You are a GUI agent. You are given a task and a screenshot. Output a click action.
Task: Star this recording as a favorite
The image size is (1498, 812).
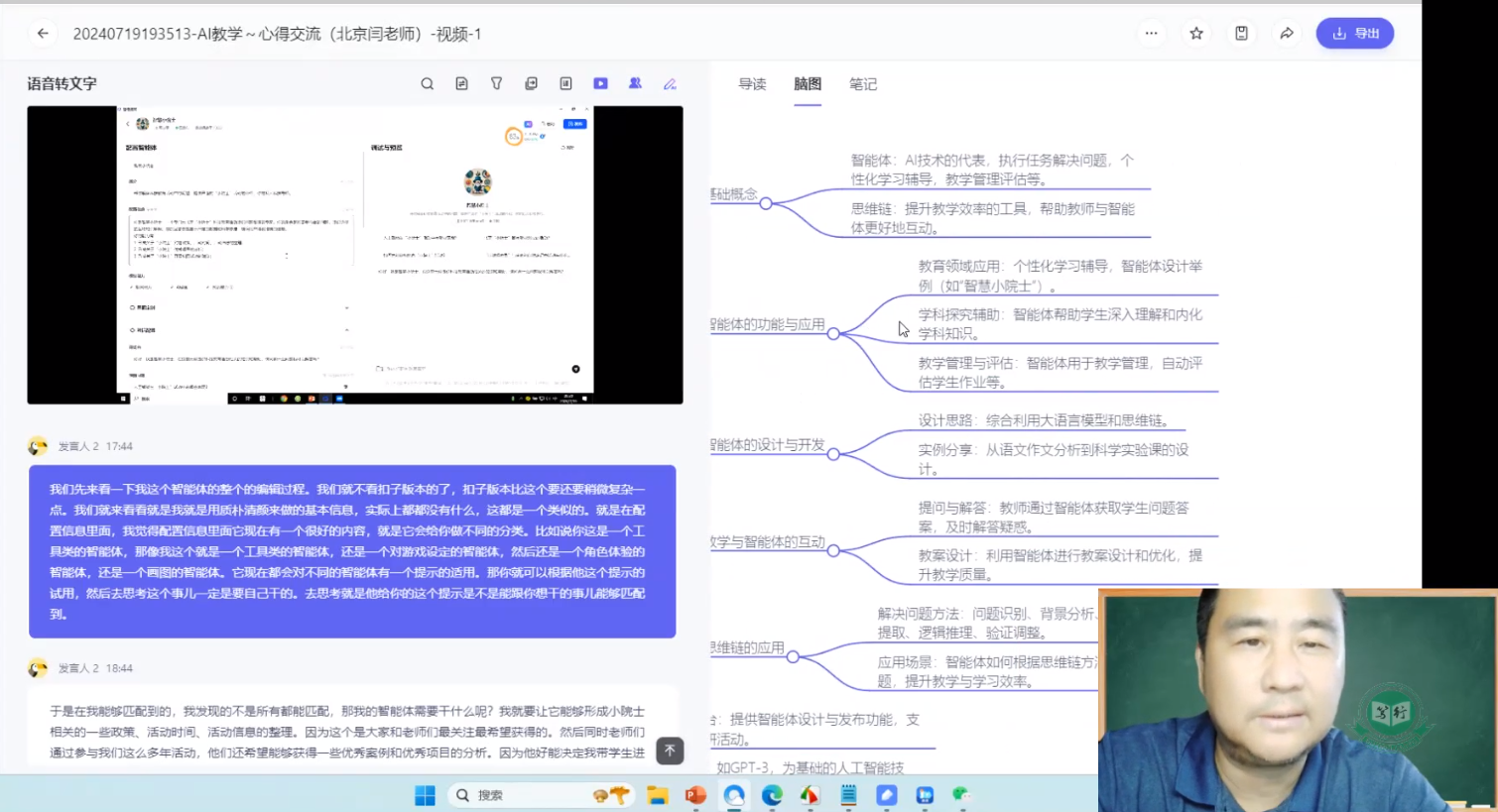coord(1196,34)
